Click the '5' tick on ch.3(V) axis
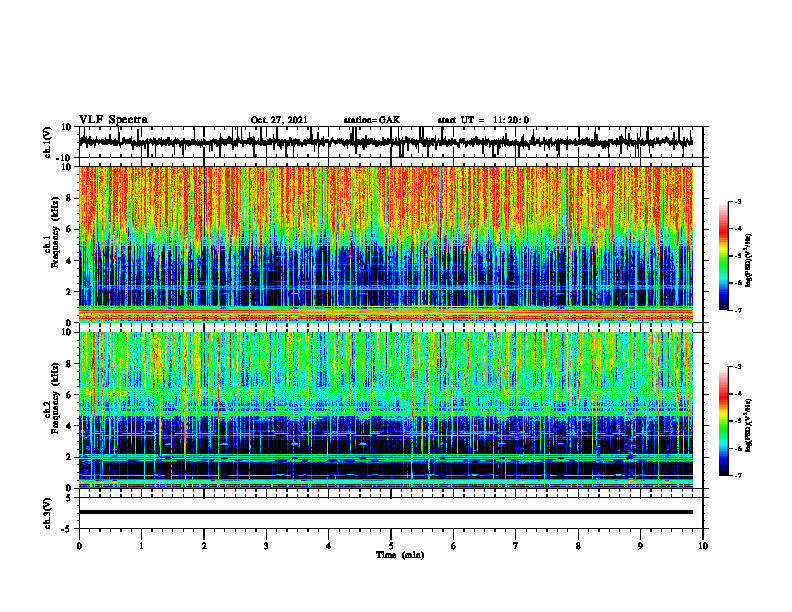The width and height of the screenshot is (792, 612). click(70, 498)
